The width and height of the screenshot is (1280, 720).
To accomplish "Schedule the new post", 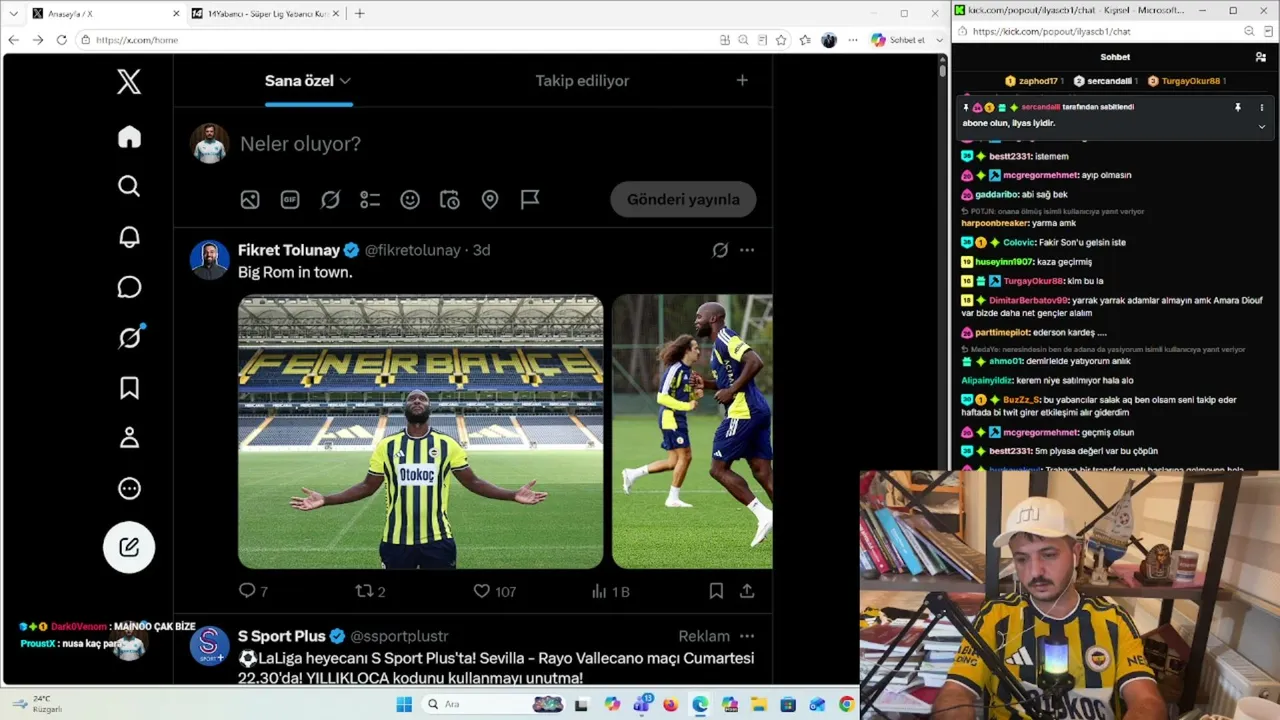I will click(450, 200).
